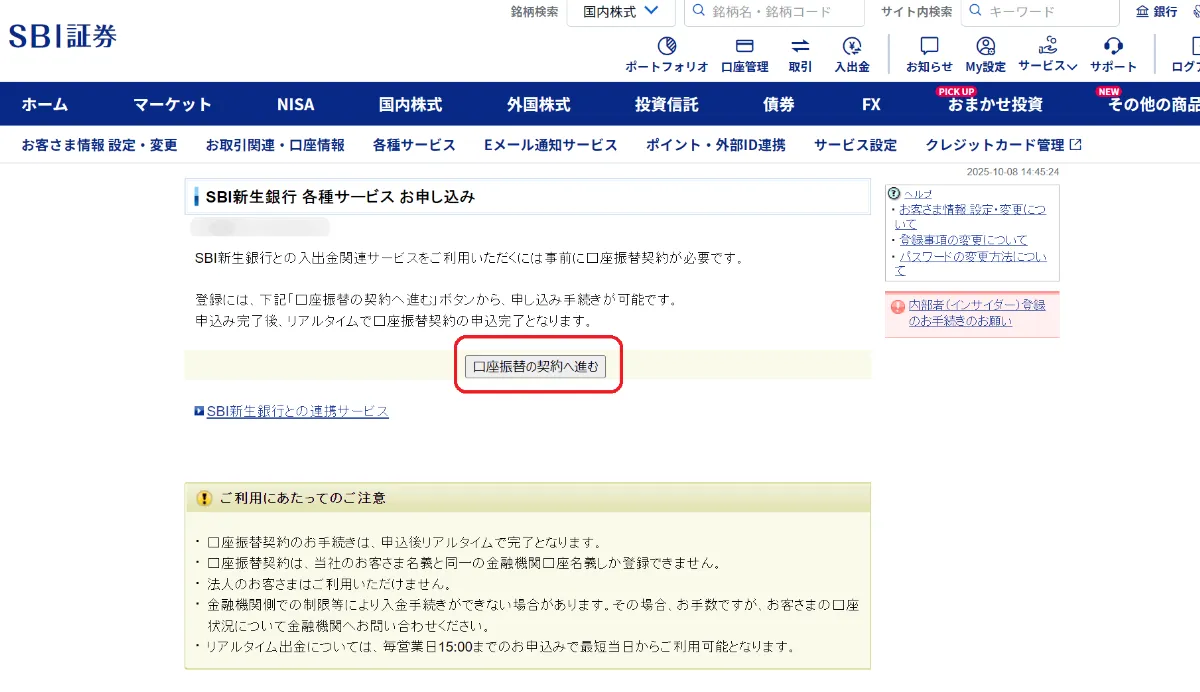
Task: Open the ポートフォリオ portfolio icon
Action: coord(666,46)
